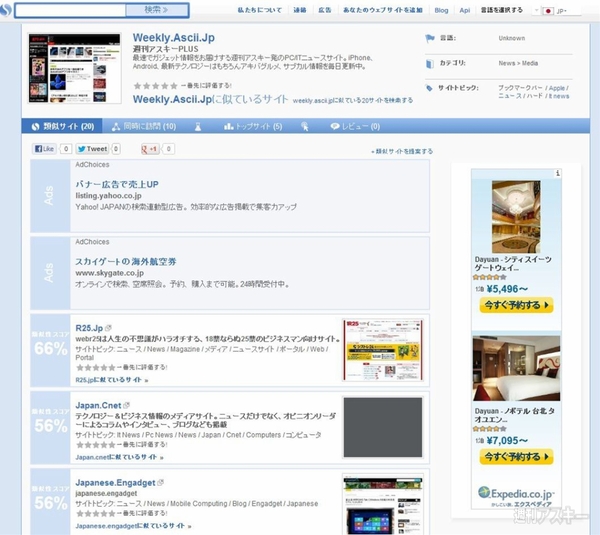
Task: Click external link icon beside R25.Jp
Action: [x=108, y=328]
